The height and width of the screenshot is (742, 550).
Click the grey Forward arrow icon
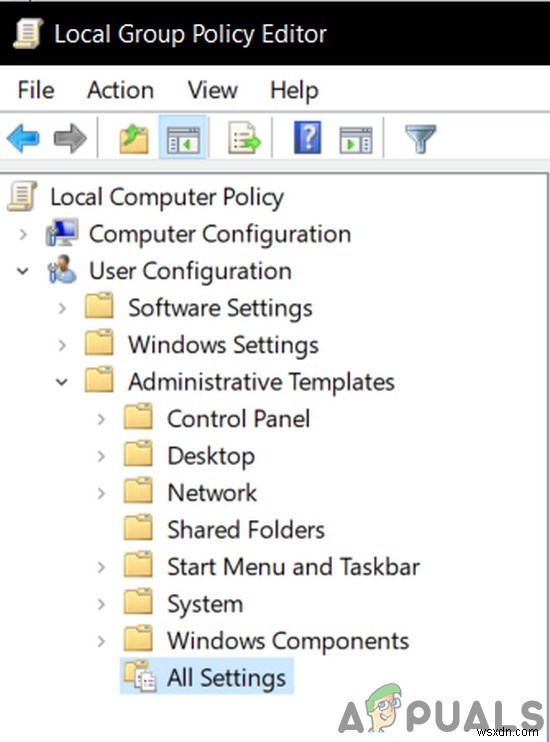tap(70, 138)
